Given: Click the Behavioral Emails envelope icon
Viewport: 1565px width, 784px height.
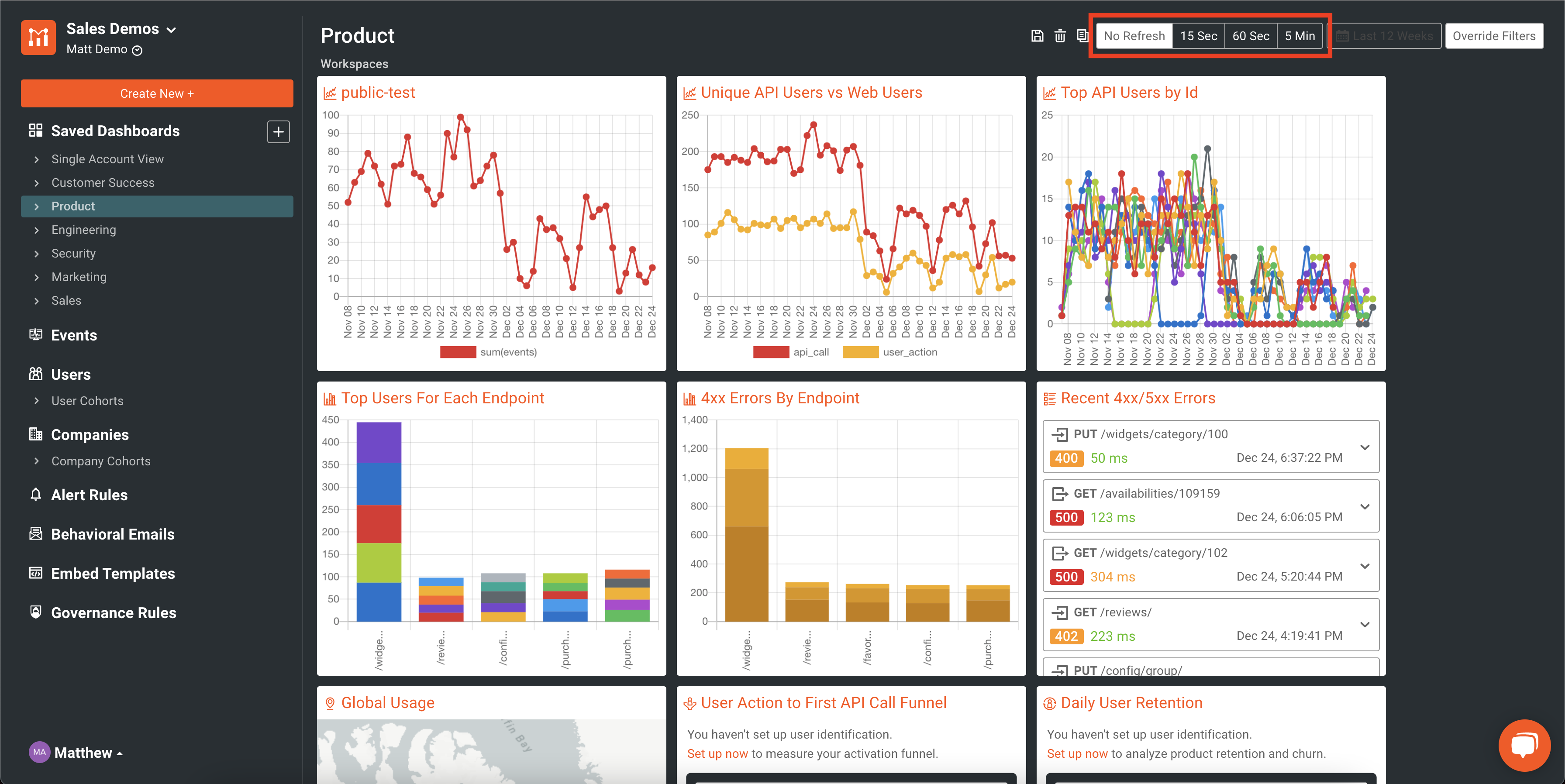Looking at the screenshot, I should (x=36, y=534).
